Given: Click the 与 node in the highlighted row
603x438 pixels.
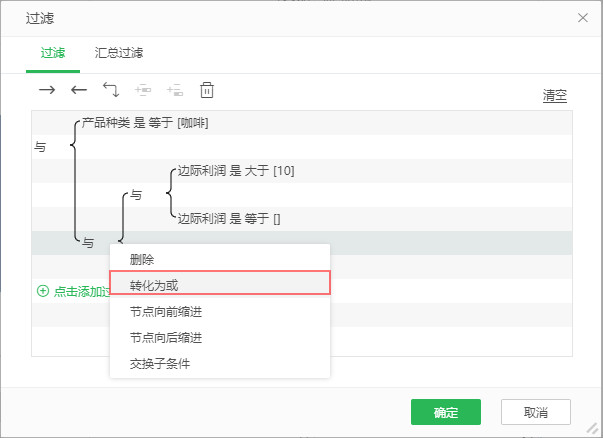Looking at the screenshot, I should coord(88,243).
